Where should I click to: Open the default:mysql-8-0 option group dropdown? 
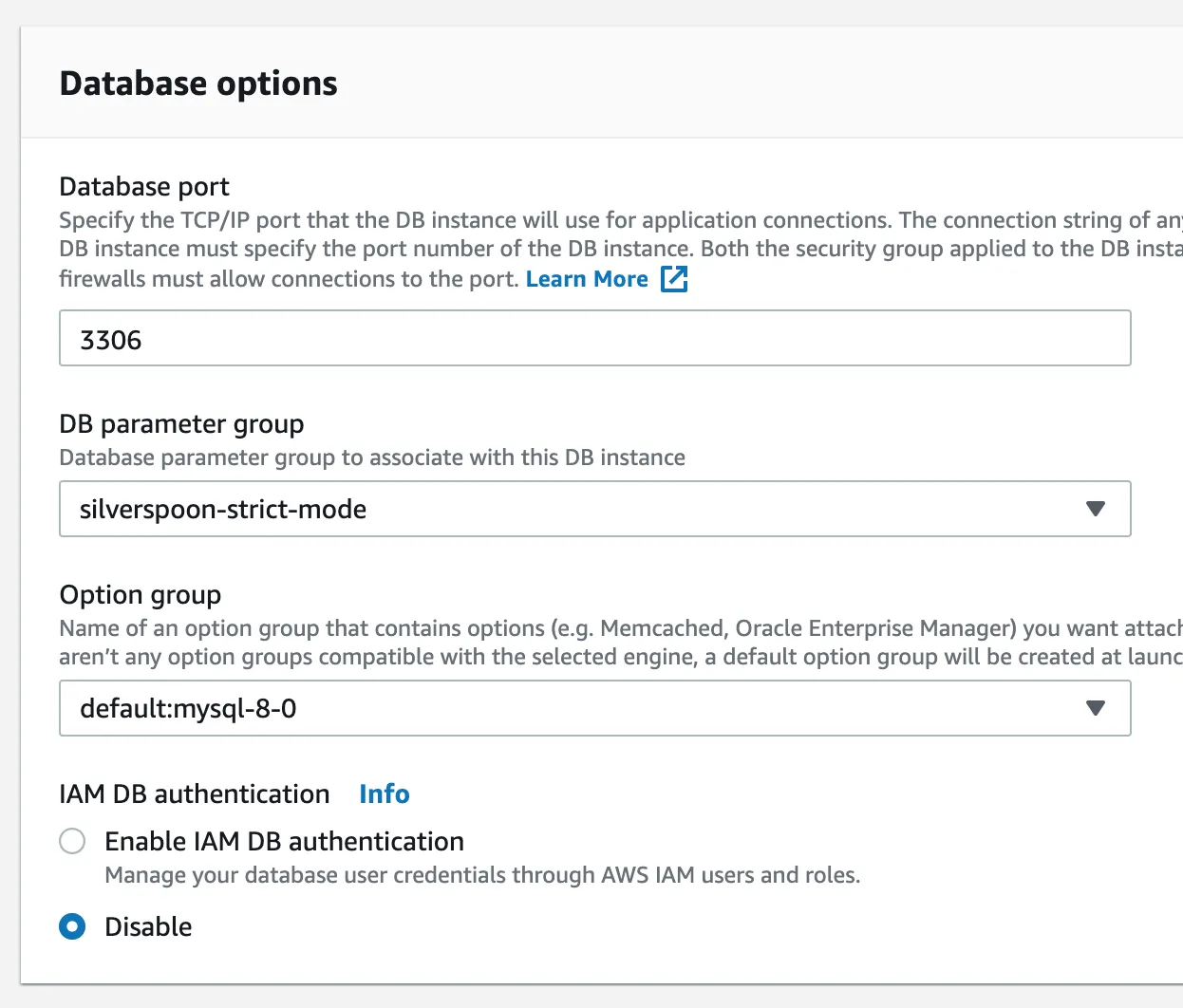point(570,708)
